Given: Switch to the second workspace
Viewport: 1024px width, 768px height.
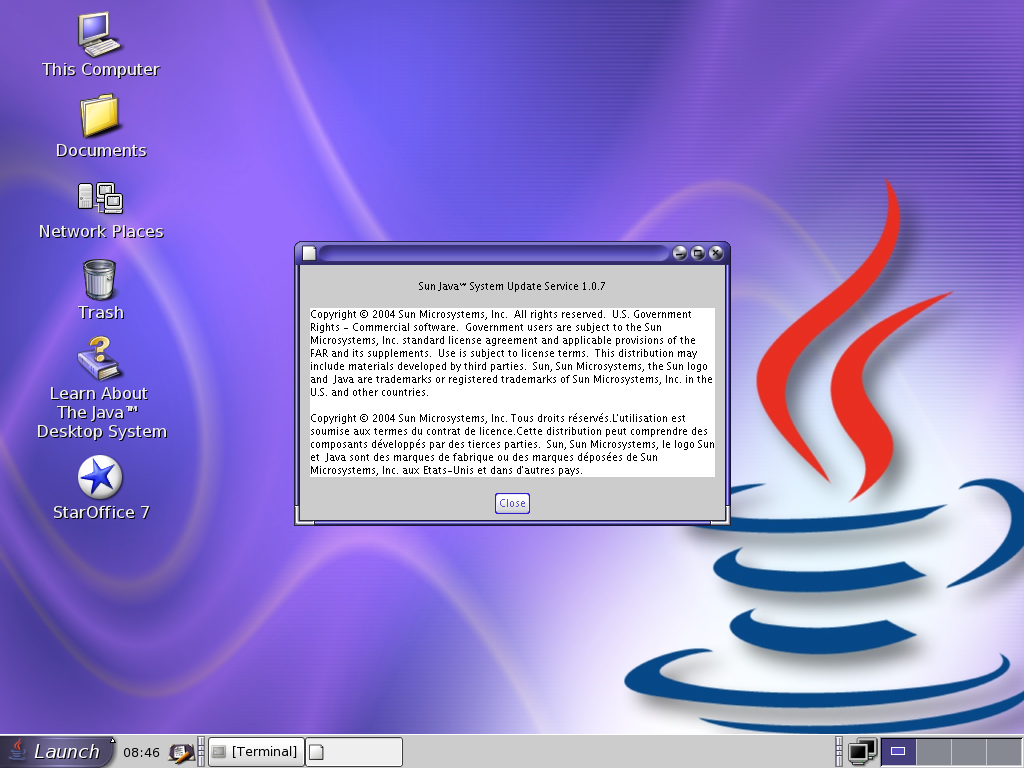Looking at the screenshot, I should click(934, 752).
